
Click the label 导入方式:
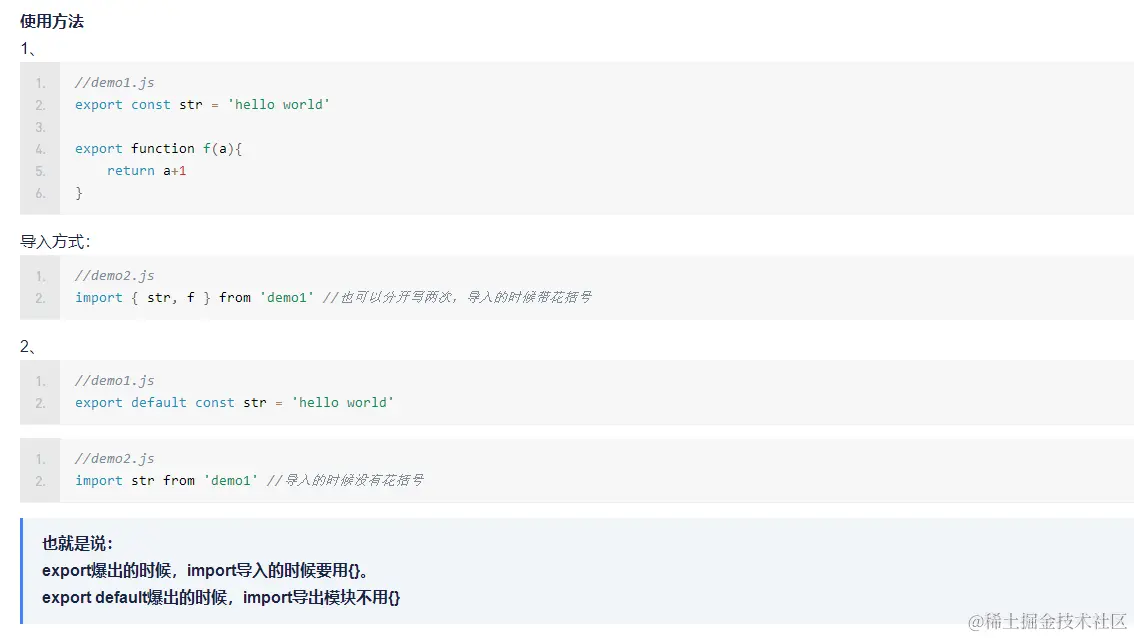click(55, 242)
